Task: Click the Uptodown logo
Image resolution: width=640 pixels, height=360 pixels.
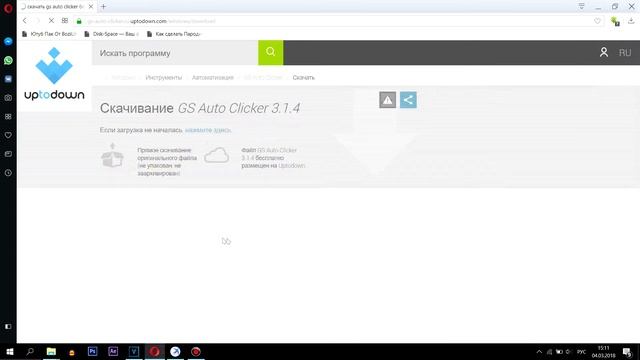Action: (x=54, y=74)
